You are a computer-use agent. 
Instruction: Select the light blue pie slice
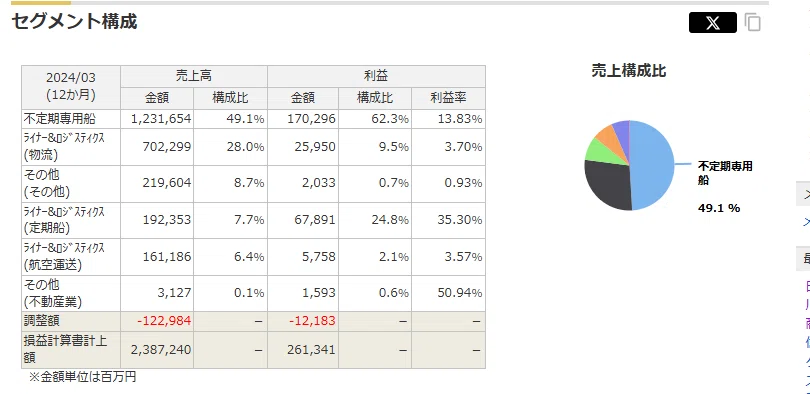point(653,165)
